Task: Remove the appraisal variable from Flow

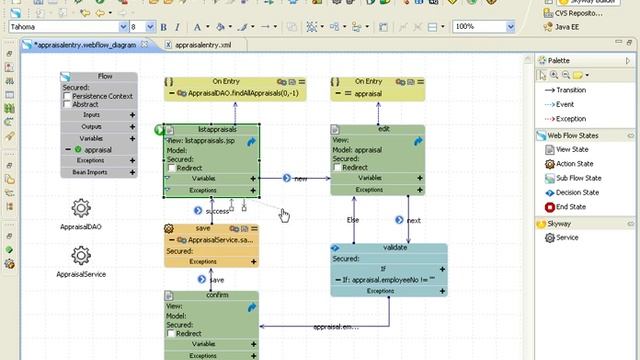Action: point(68,150)
